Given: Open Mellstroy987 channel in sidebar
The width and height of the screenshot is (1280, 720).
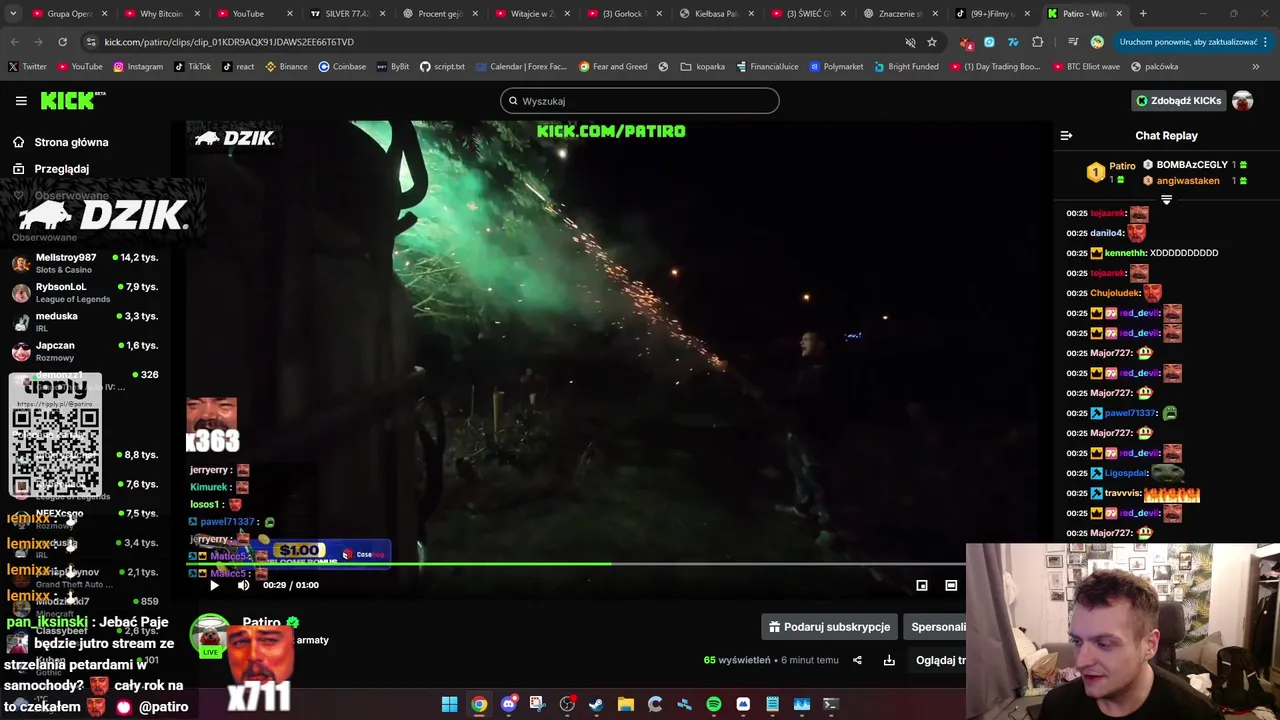Looking at the screenshot, I should (x=85, y=263).
